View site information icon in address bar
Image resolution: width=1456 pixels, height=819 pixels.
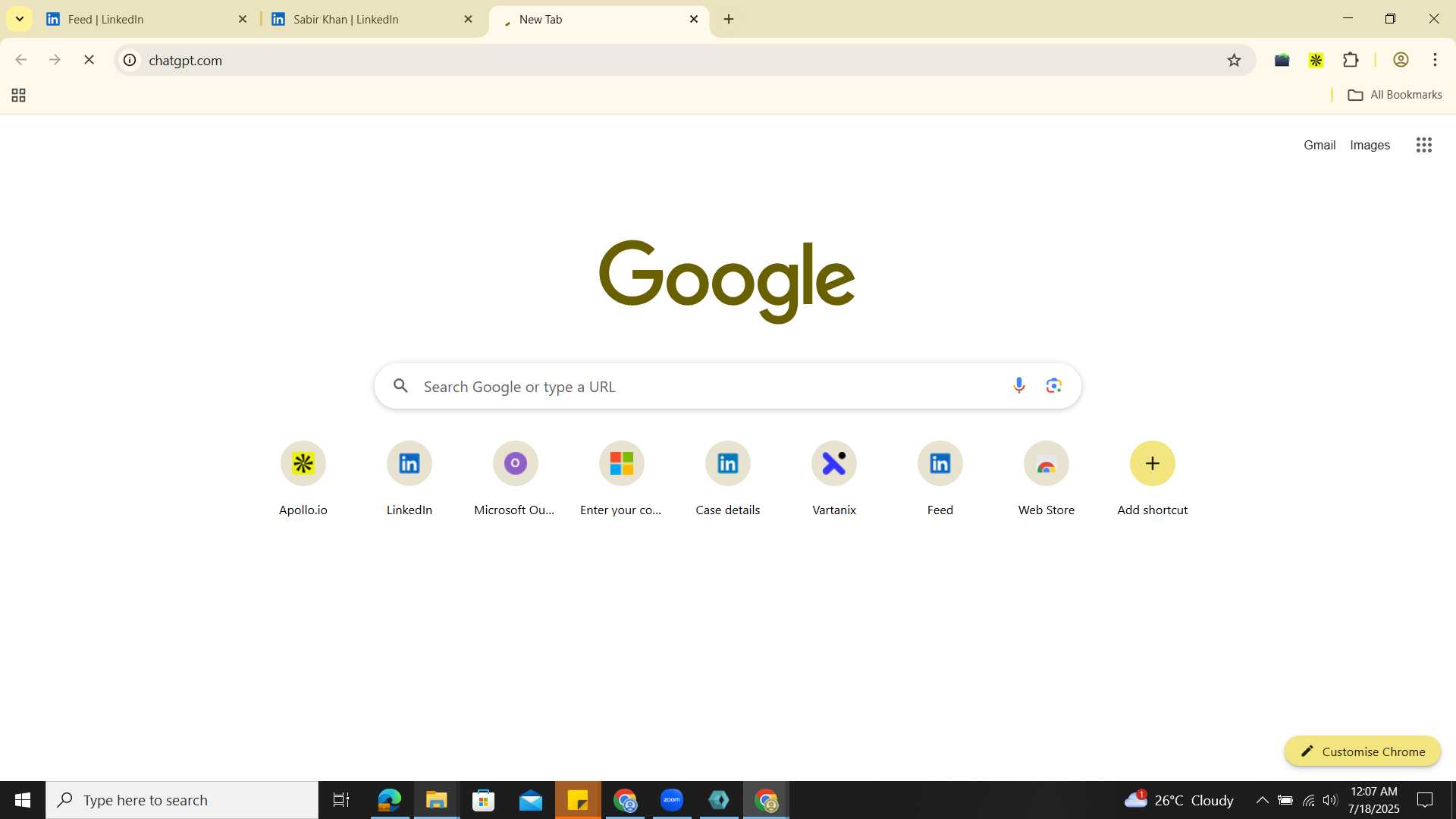click(x=130, y=60)
